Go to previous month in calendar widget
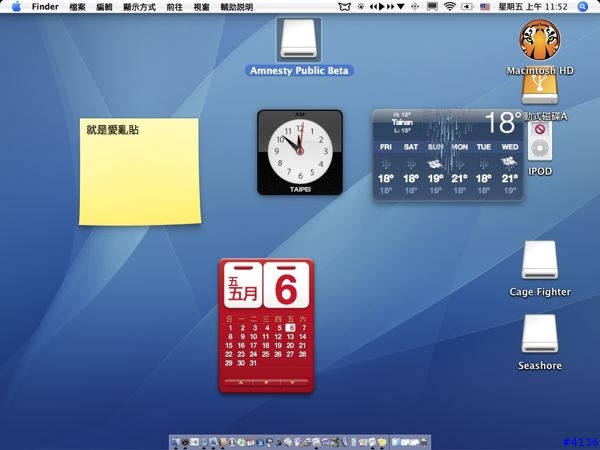The image size is (600, 450). coord(241,382)
